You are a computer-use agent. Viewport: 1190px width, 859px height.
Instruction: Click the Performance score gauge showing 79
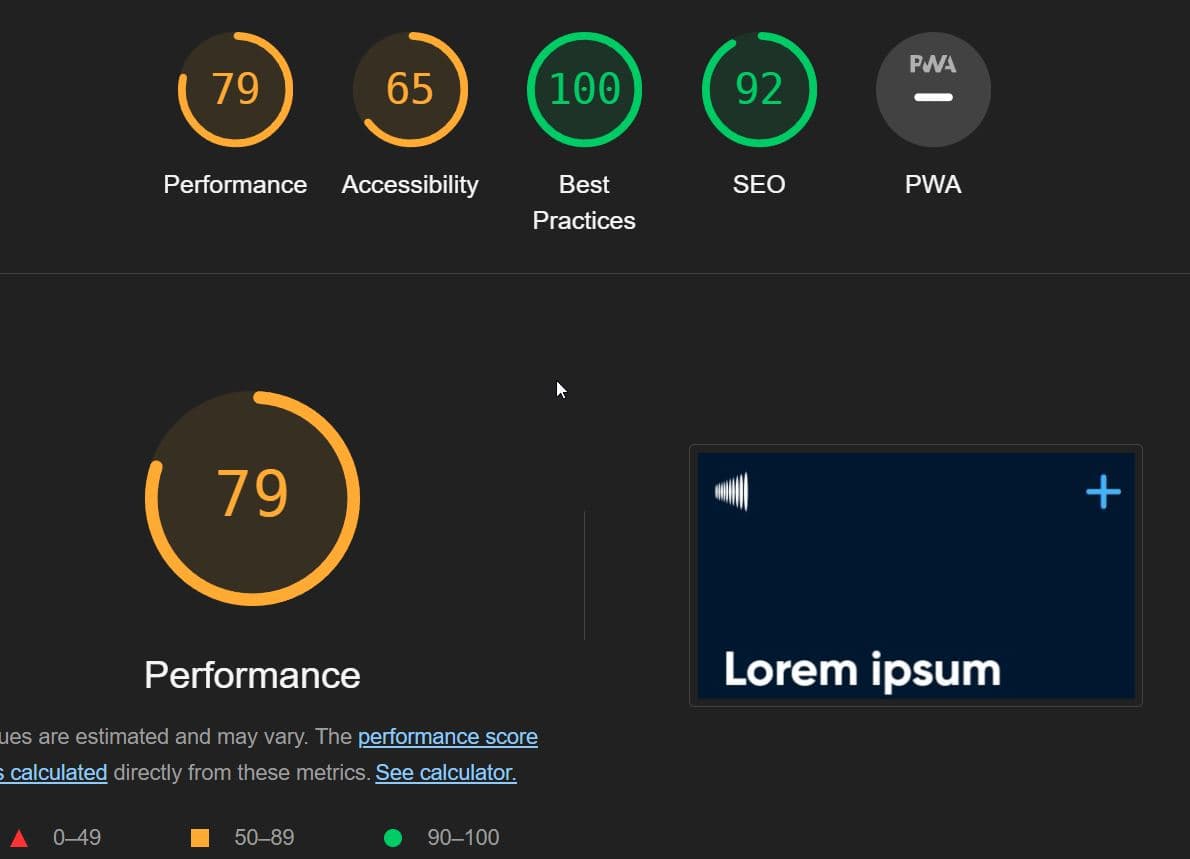pos(235,88)
